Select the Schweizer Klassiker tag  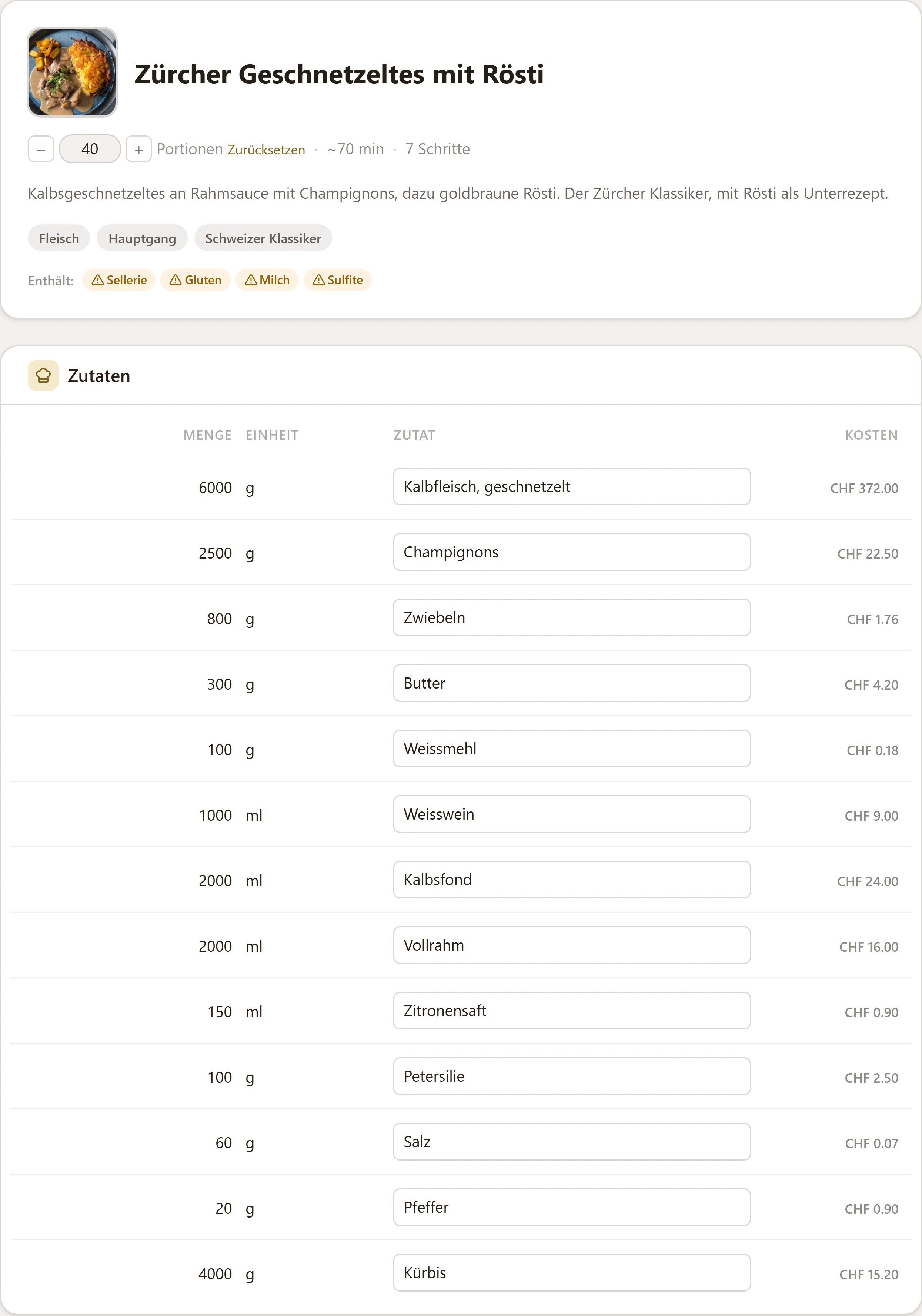263,238
